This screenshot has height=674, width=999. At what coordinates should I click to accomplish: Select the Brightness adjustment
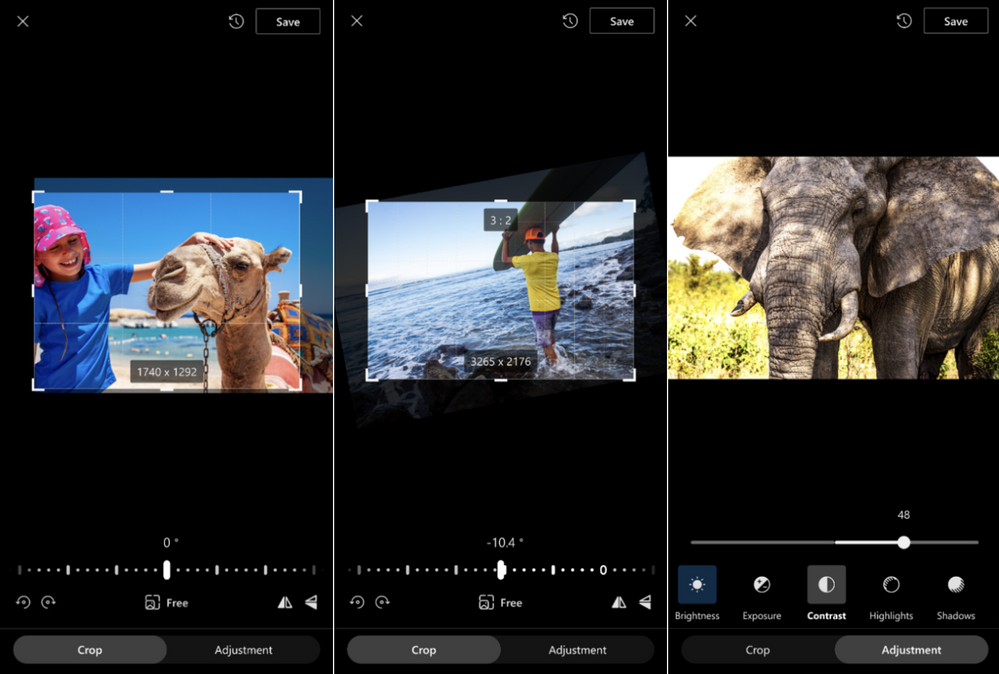pos(697,593)
